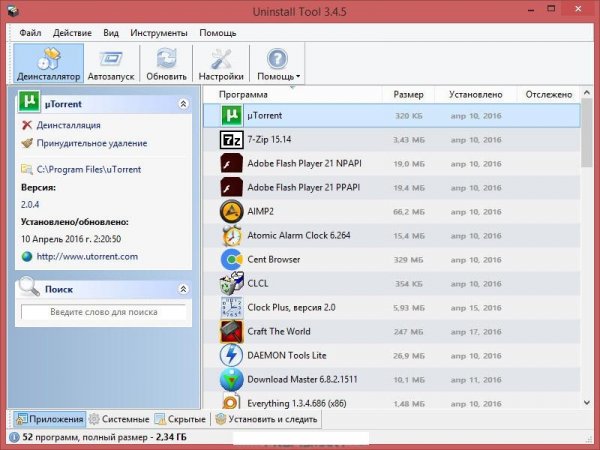Switch to Системные tab
The height and width of the screenshot is (450, 600).
(119, 419)
